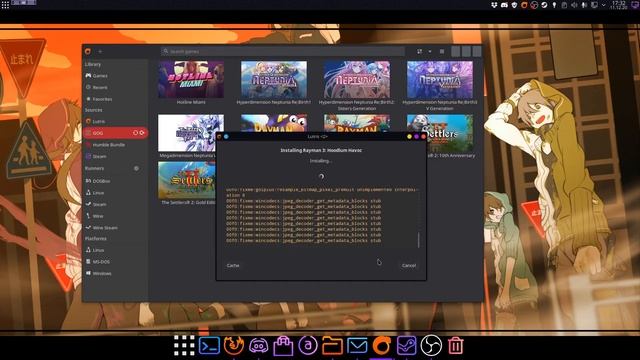Launch Steam from the dock

point(407,346)
